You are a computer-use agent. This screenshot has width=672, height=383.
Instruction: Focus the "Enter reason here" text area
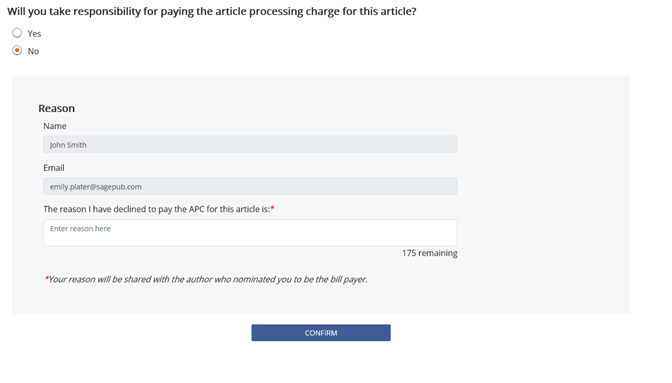250,233
